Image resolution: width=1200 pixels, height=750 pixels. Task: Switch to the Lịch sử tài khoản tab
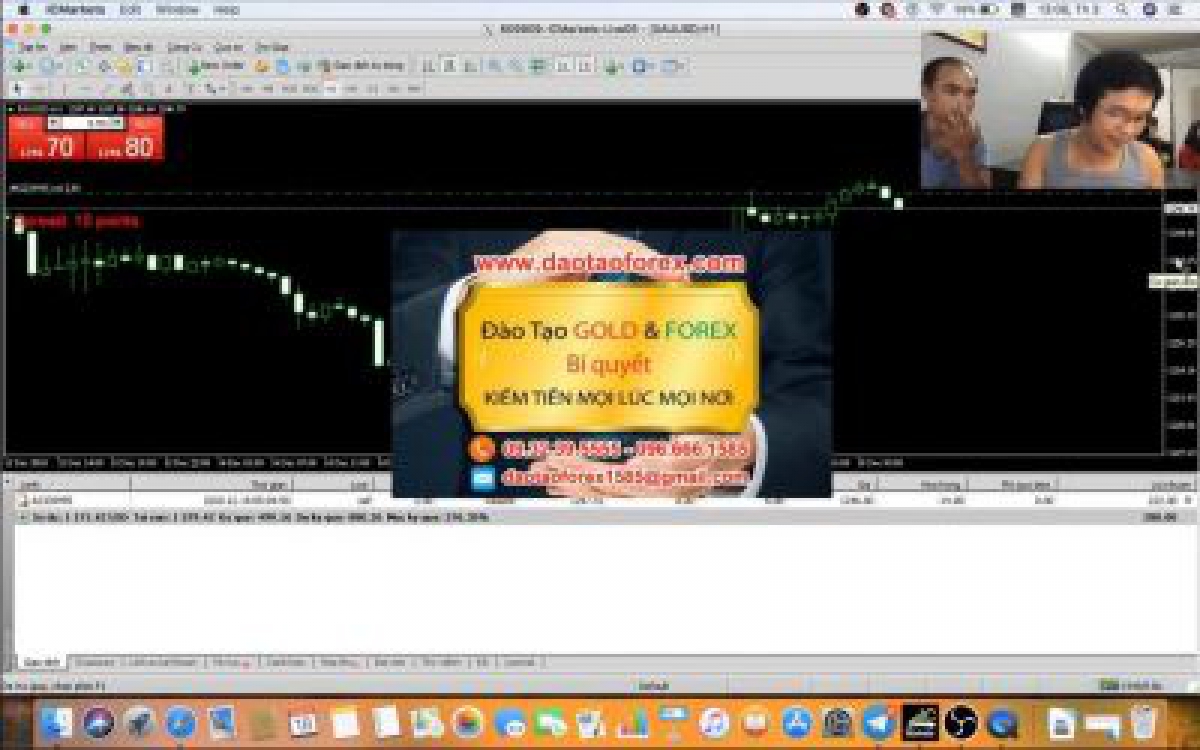(163, 662)
